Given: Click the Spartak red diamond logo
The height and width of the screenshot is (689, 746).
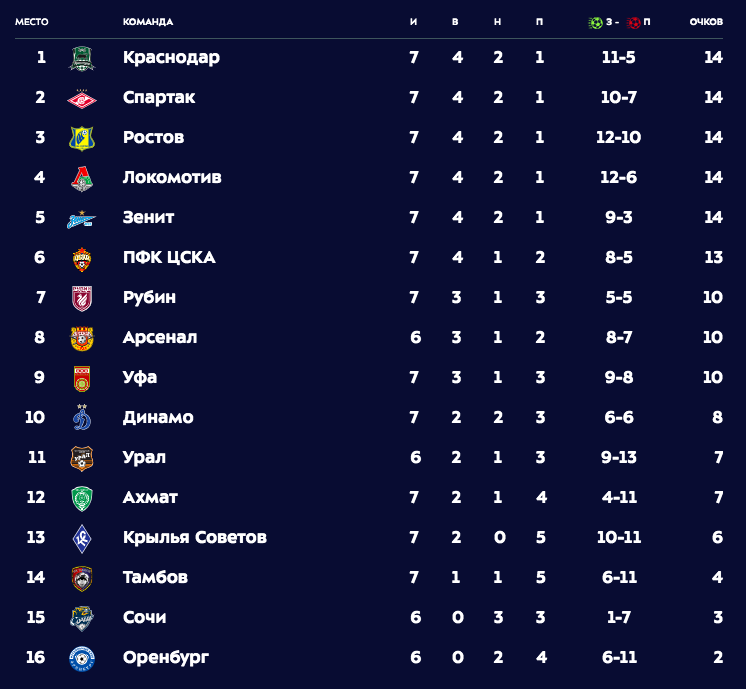Looking at the screenshot, I should (82, 98).
